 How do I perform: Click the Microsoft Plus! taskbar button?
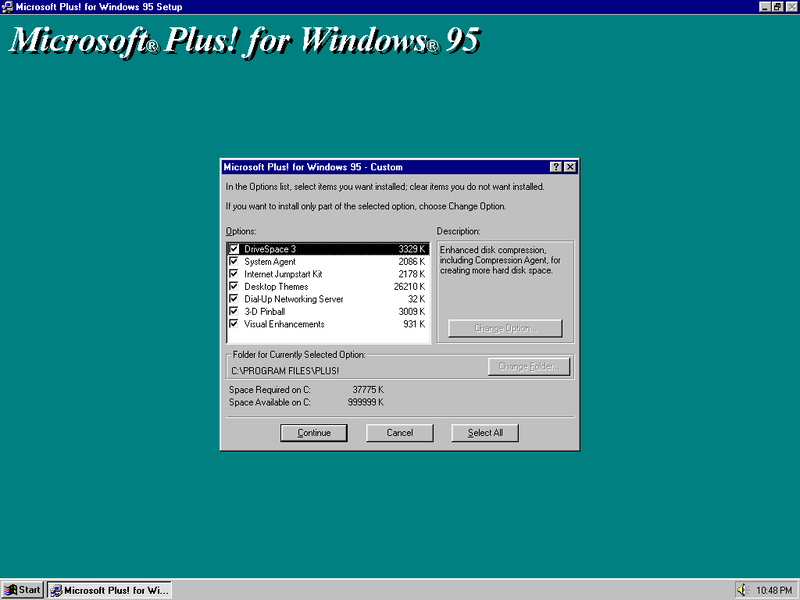coord(108,589)
